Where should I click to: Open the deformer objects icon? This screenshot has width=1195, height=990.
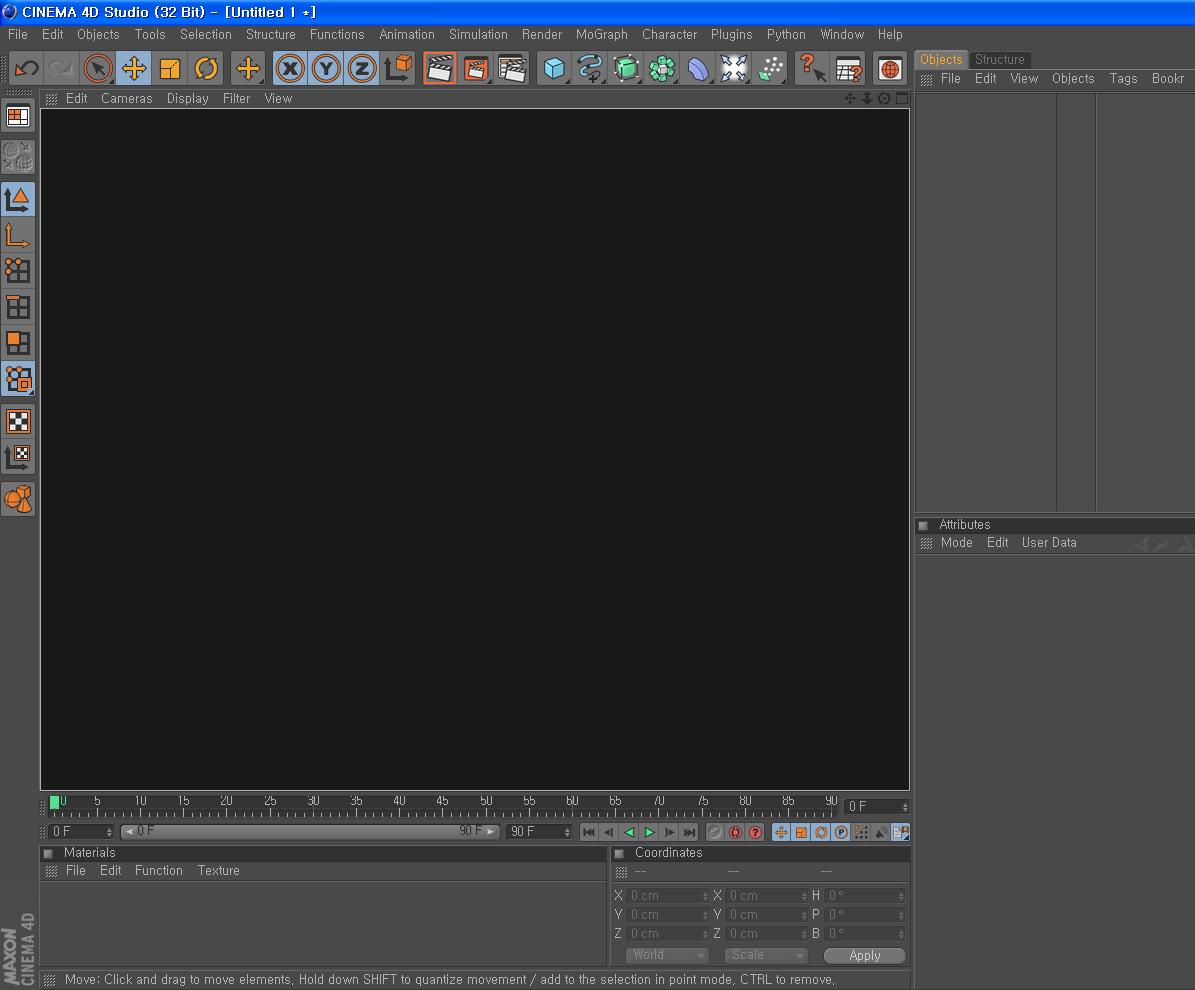[x=697, y=69]
